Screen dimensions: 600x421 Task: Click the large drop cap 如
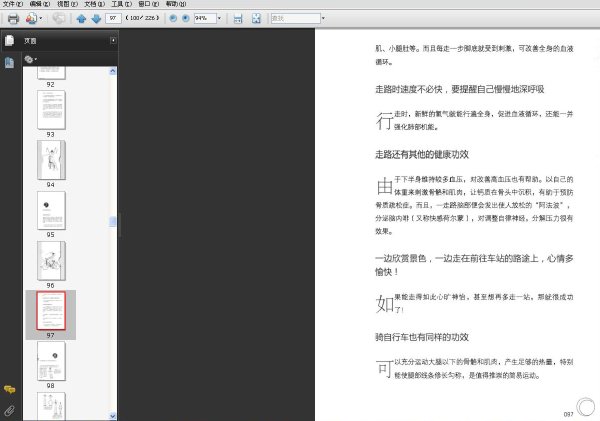[385, 304]
